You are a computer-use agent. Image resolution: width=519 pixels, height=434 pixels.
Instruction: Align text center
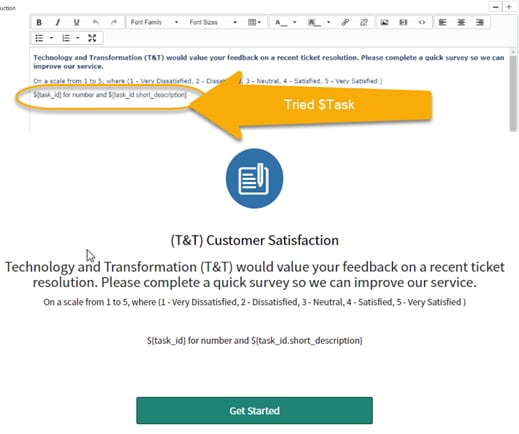click(461, 22)
